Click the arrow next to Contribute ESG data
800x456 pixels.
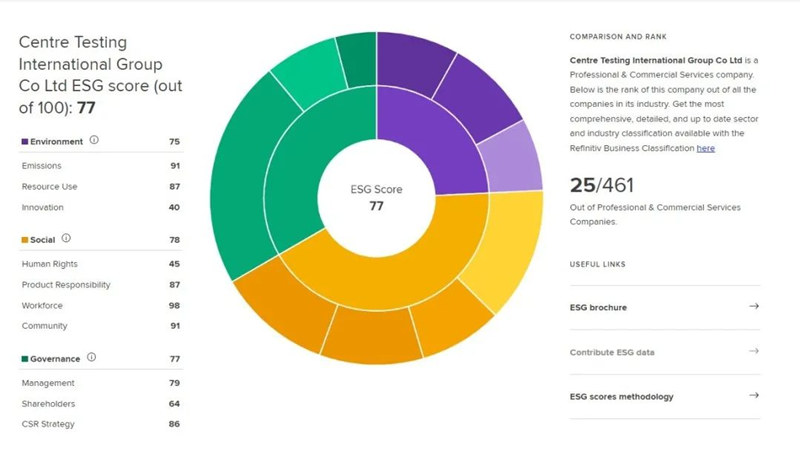point(753,351)
